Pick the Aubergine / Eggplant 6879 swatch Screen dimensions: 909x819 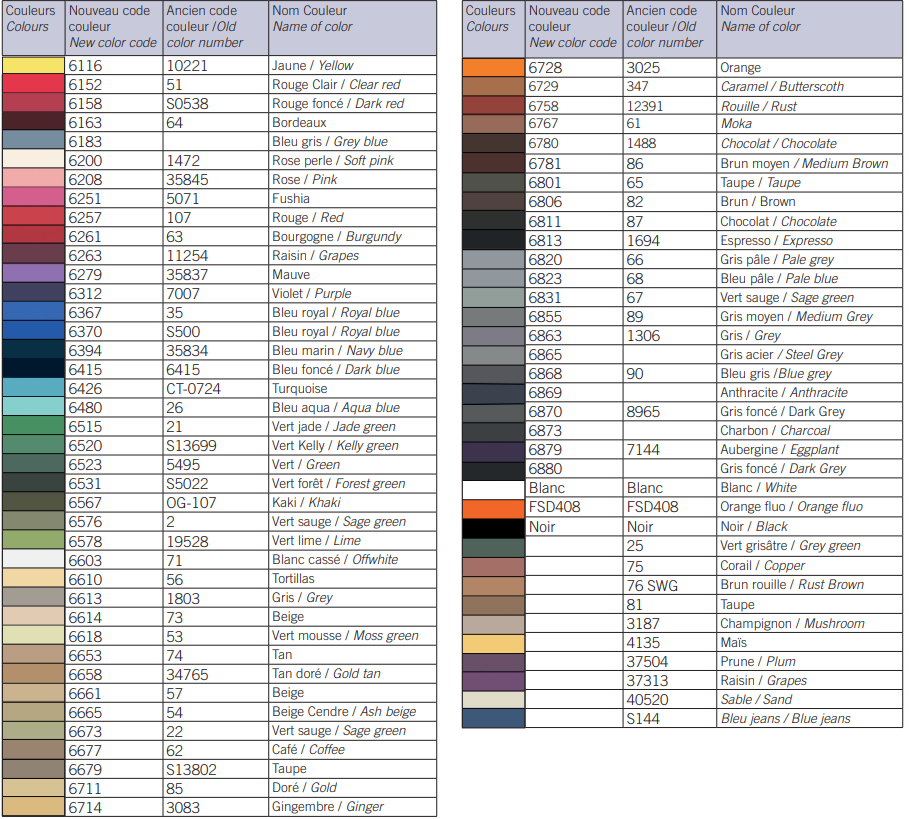click(x=493, y=450)
